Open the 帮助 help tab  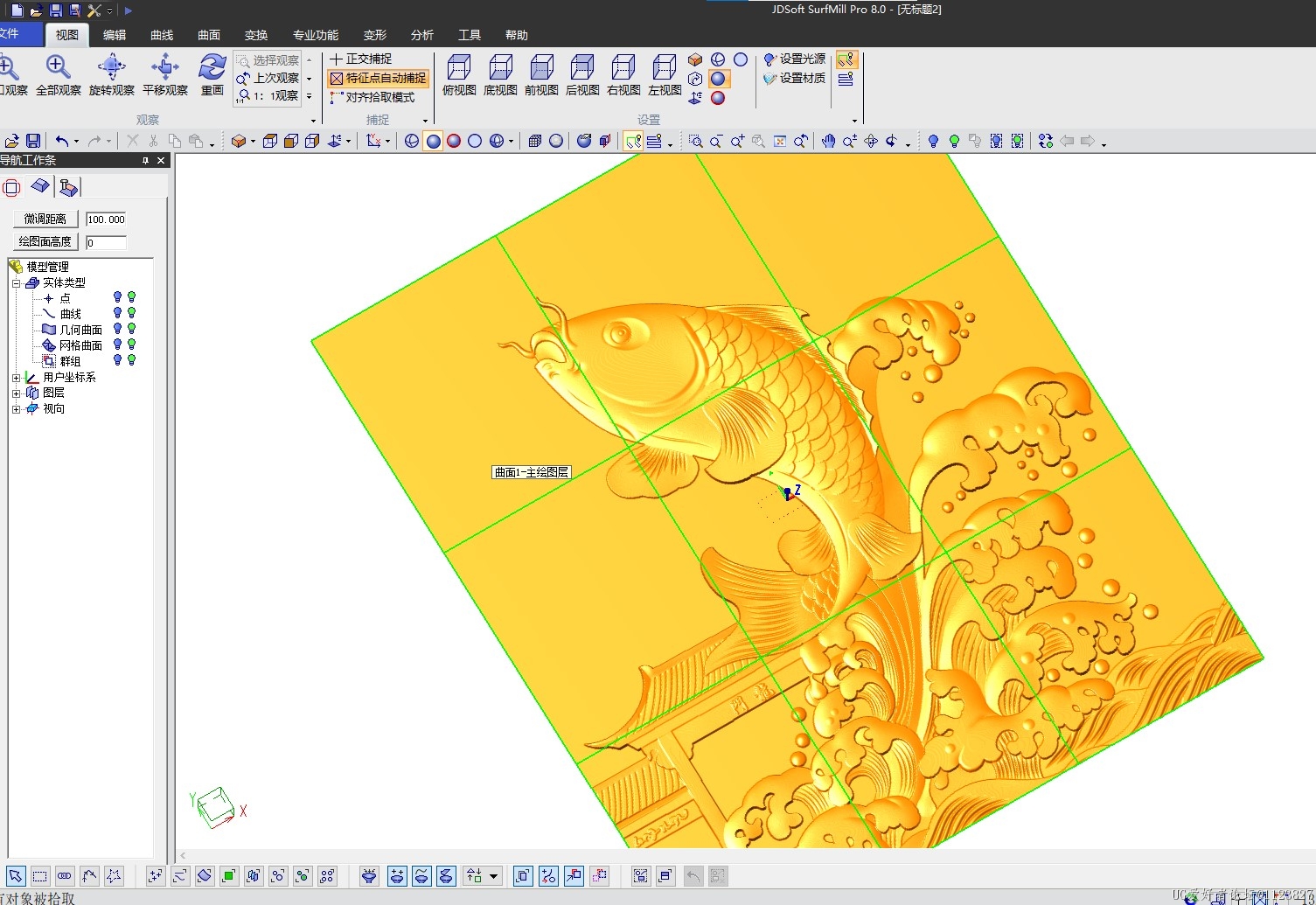click(x=517, y=35)
